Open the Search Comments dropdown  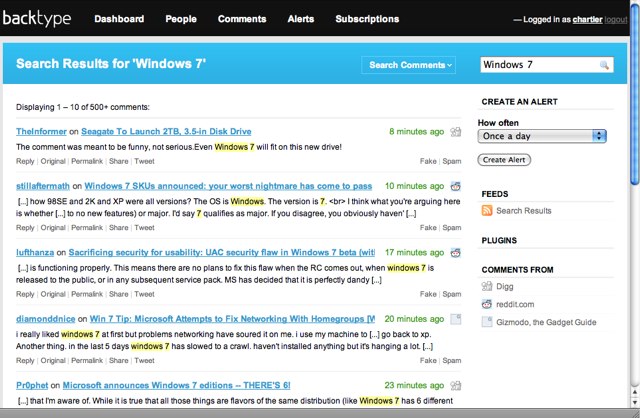[x=409, y=65]
